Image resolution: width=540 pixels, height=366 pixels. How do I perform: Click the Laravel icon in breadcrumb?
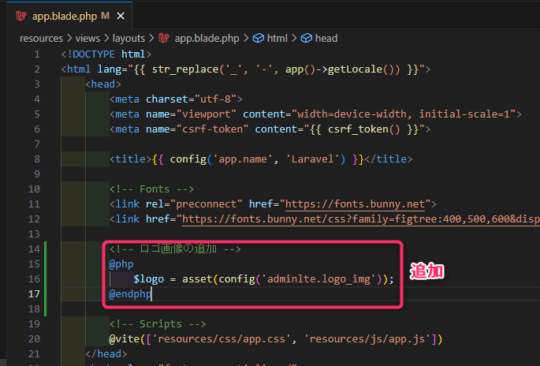[x=164, y=38]
